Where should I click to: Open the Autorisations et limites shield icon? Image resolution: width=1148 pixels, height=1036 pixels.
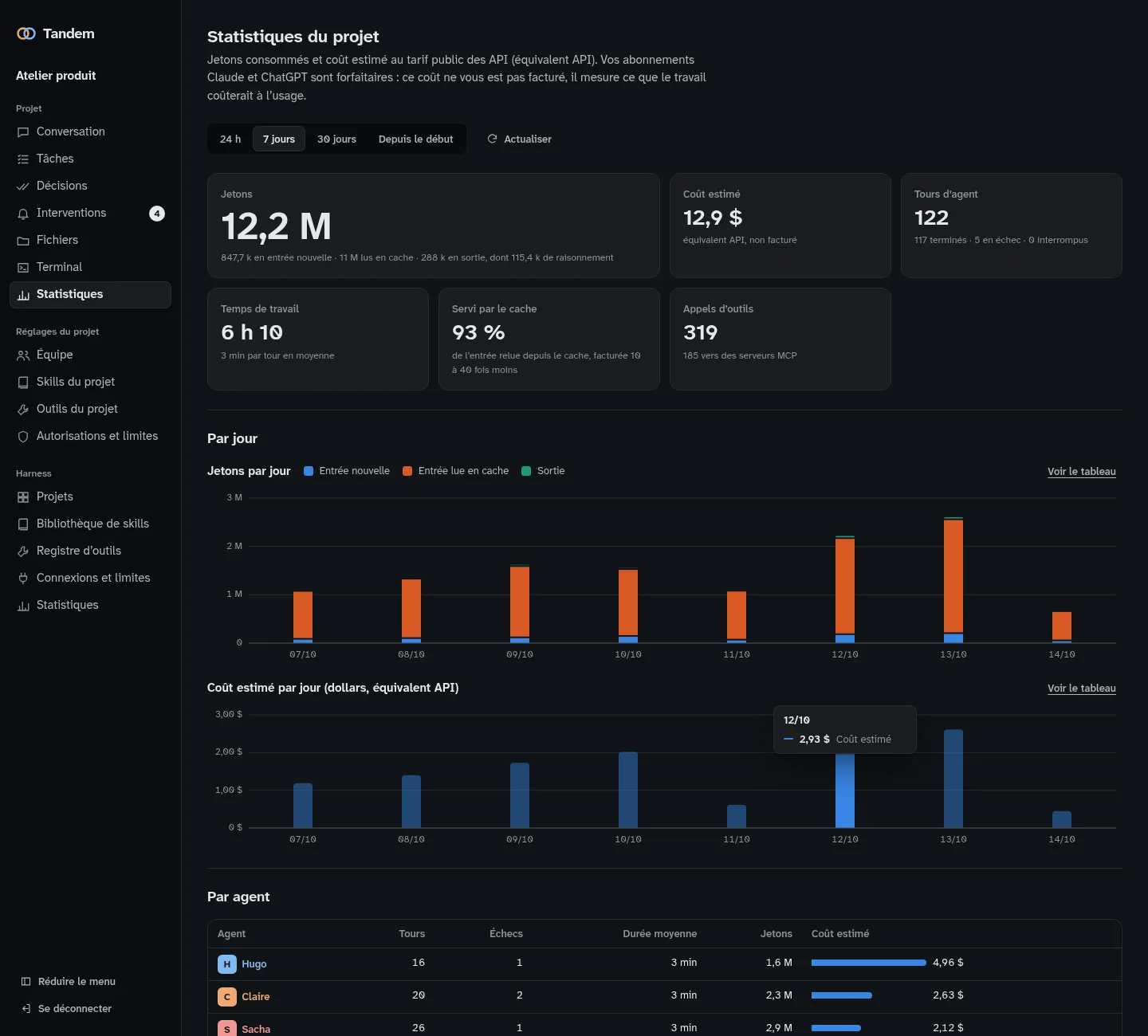[23, 437]
